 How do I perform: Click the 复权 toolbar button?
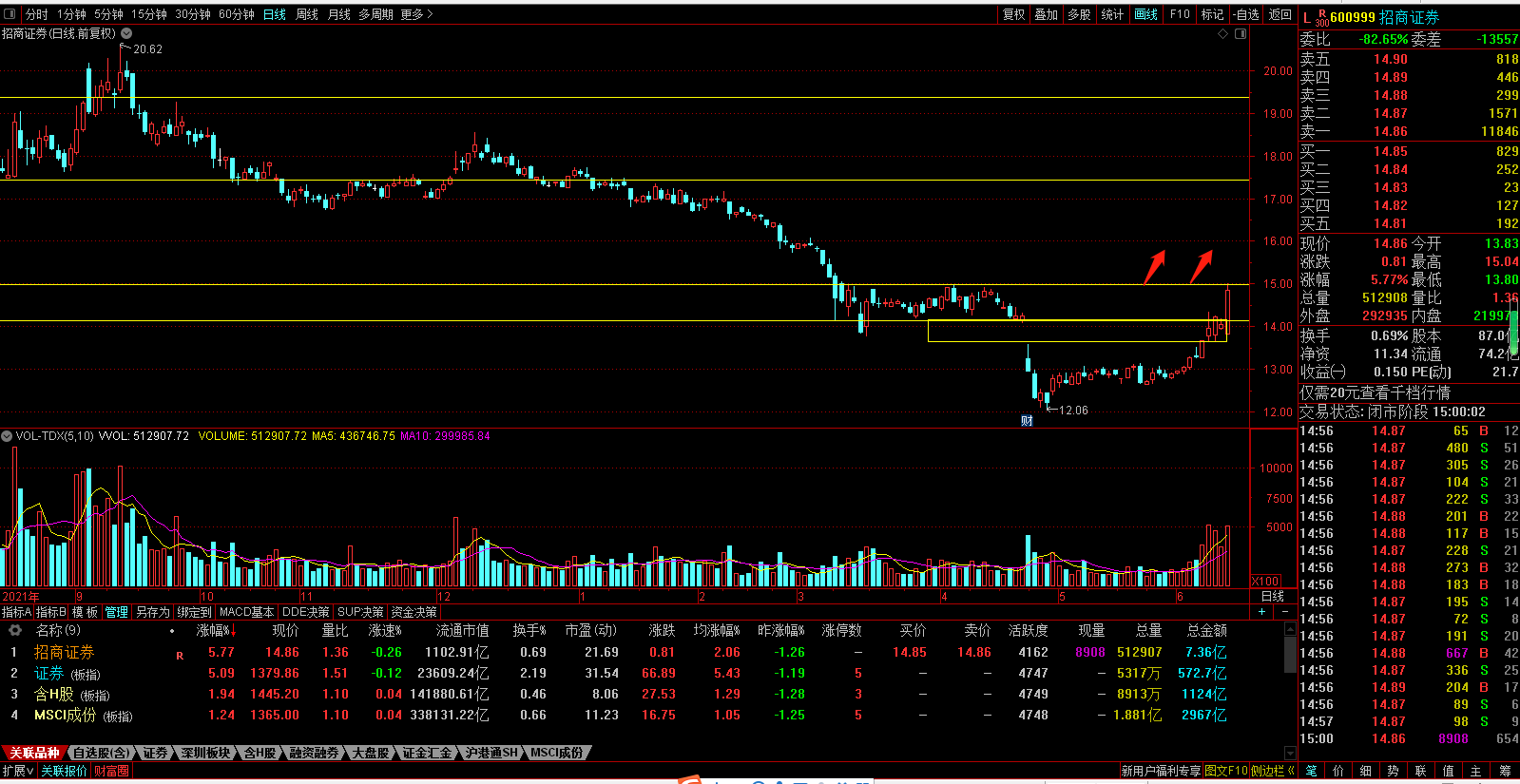(x=1013, y=14)
